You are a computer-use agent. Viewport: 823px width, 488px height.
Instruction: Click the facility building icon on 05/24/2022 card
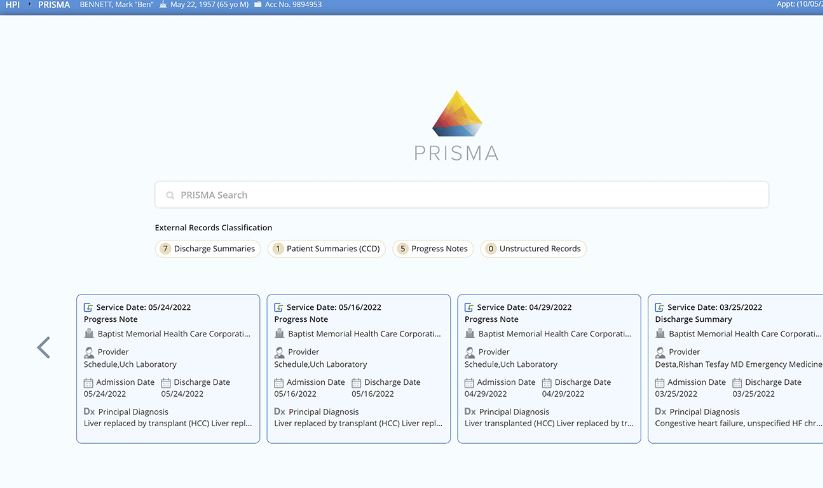point(89,333)
